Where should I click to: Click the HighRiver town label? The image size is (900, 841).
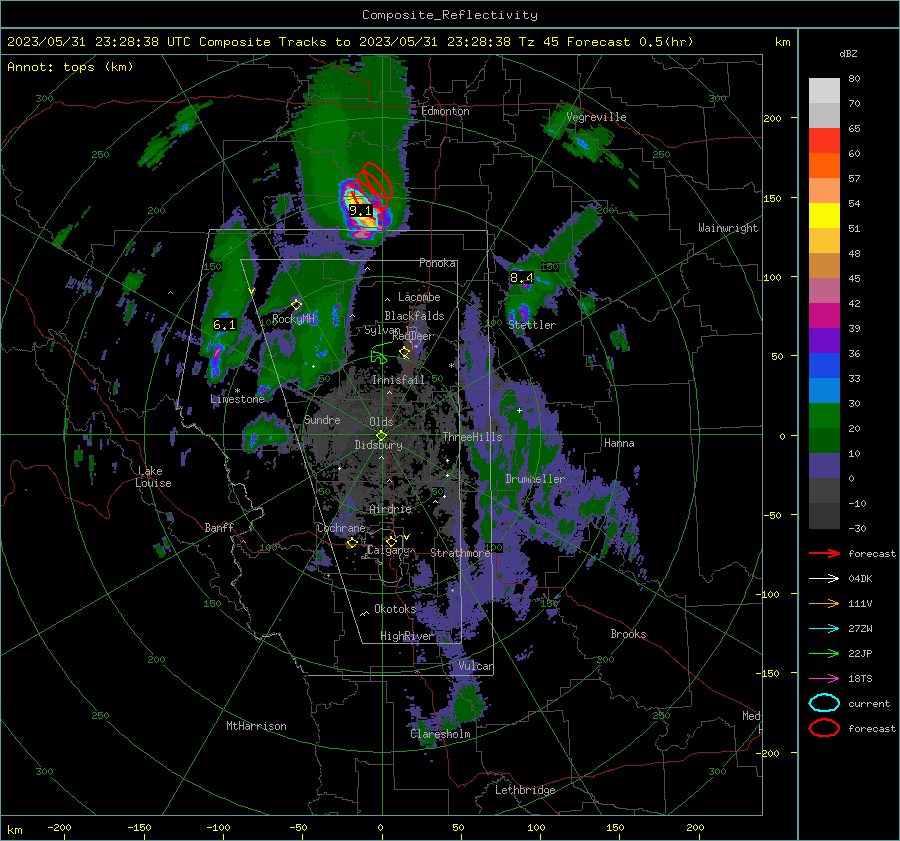(x=407, y=636)
